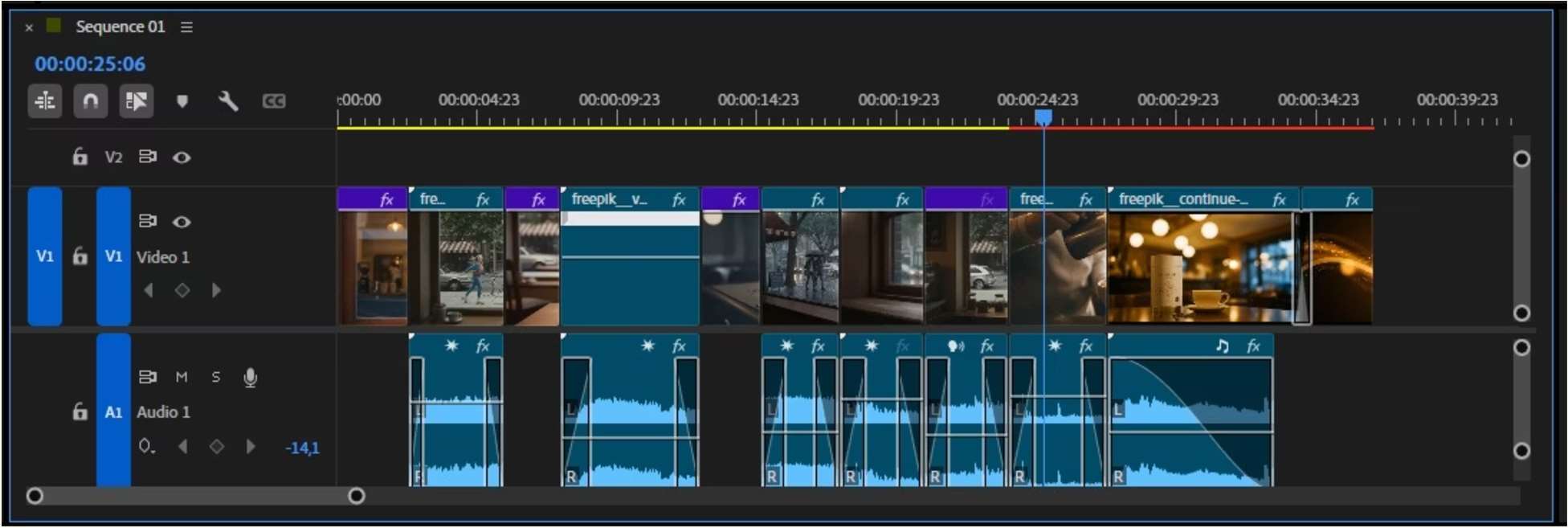This screenshot has width=1568, height=528.
Task: Select the freepik__continue- video clip
Action: (1200, 265)
